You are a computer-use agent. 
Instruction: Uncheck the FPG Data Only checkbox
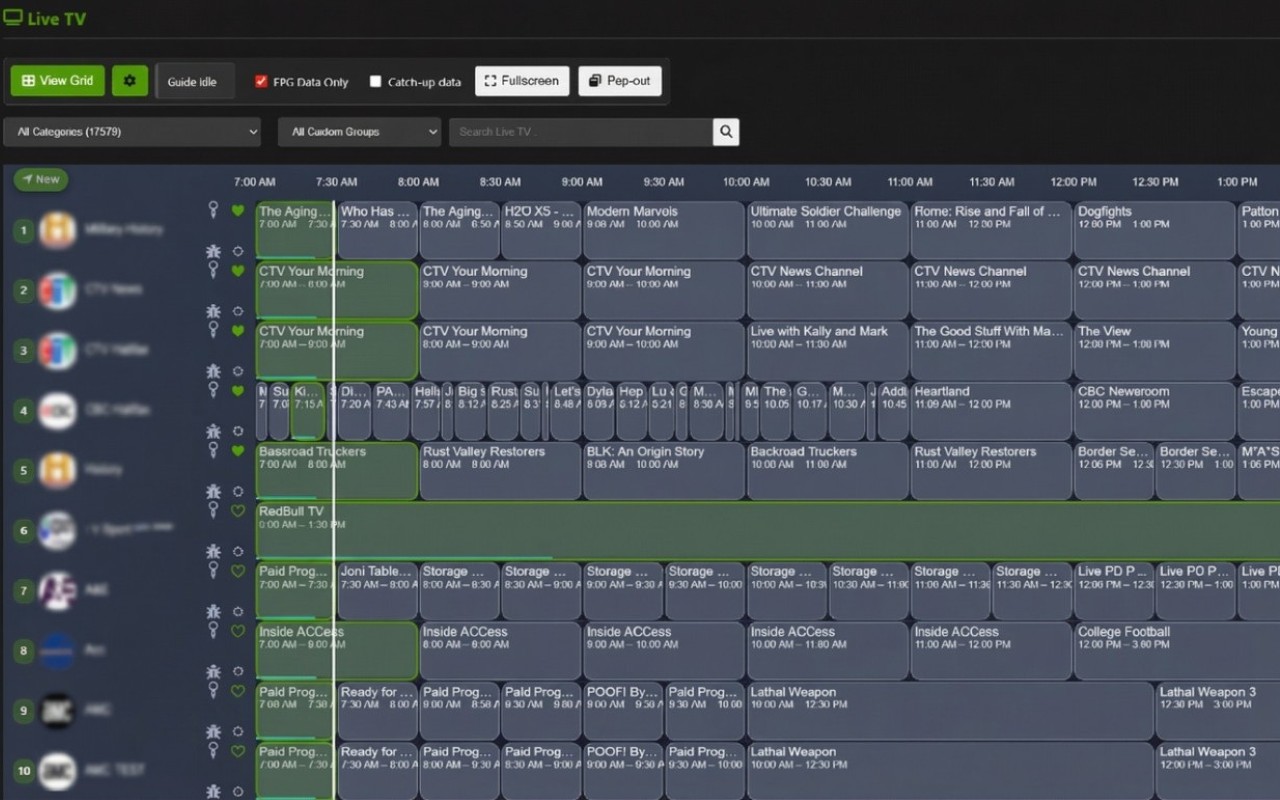point(261,82)
